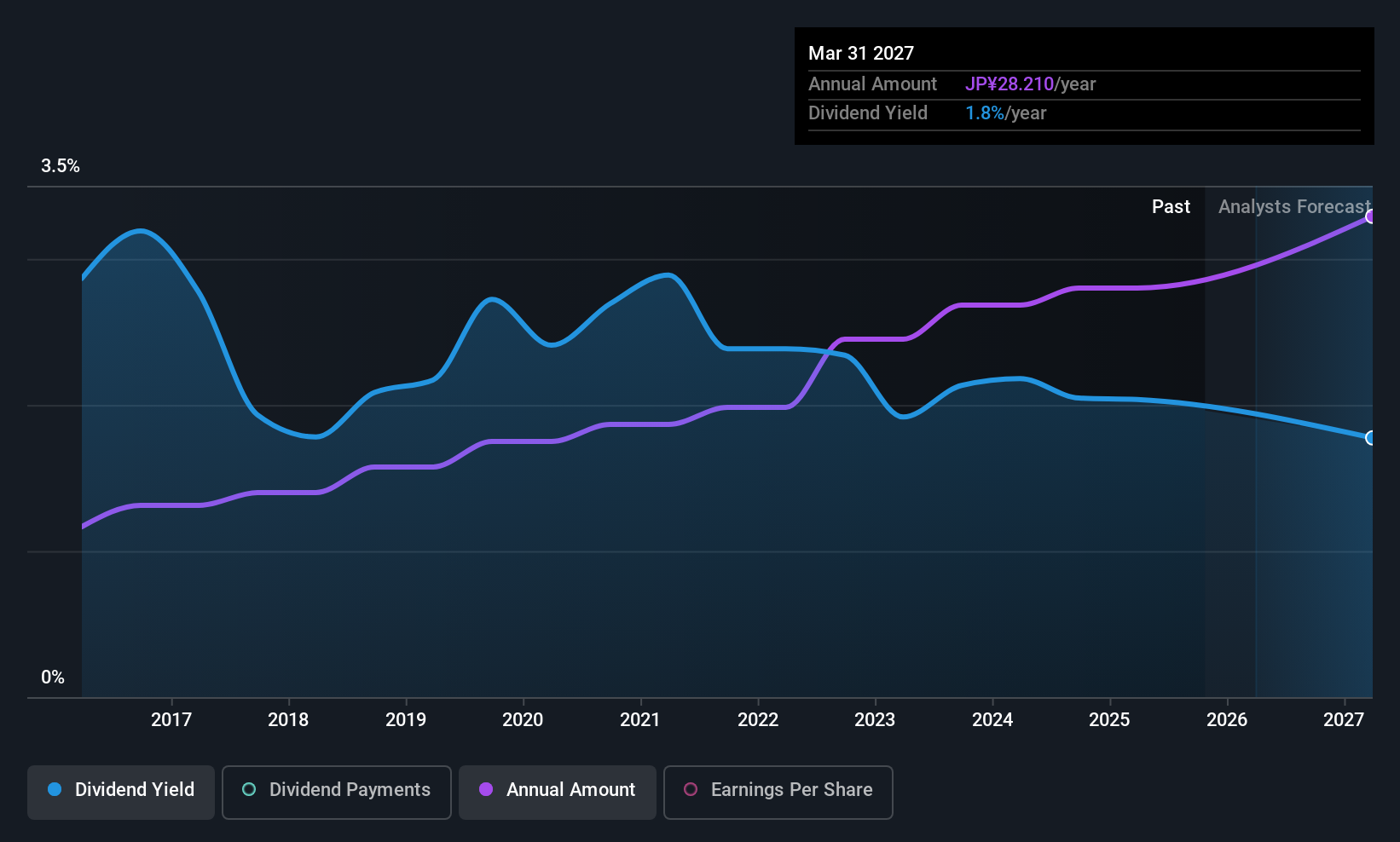The height and width of the screenshot is (842, 1400).
Task: Enable the Dividend Payments series
Action: coord(336,791)
